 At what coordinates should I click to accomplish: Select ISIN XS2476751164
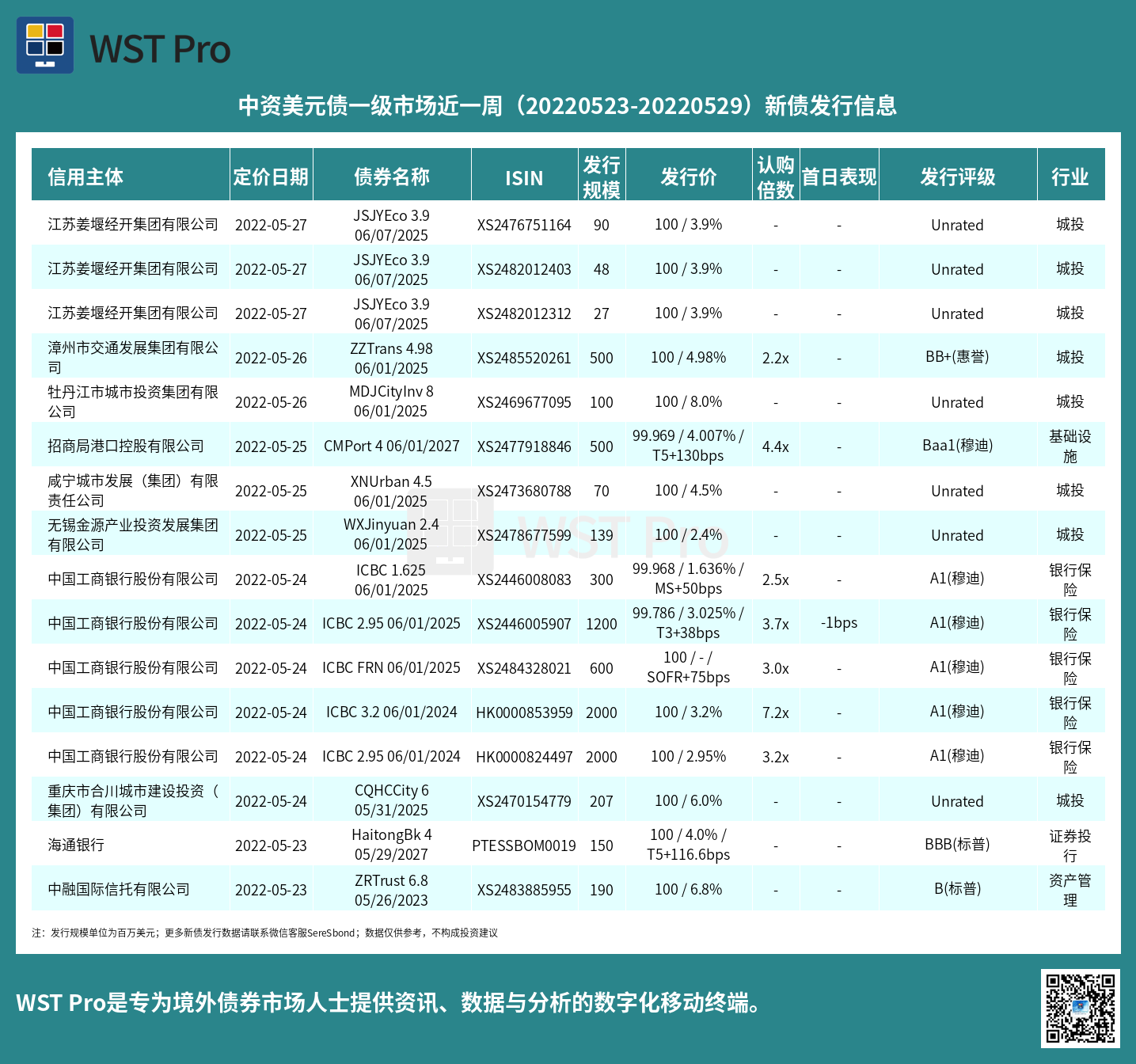(524, 225)
